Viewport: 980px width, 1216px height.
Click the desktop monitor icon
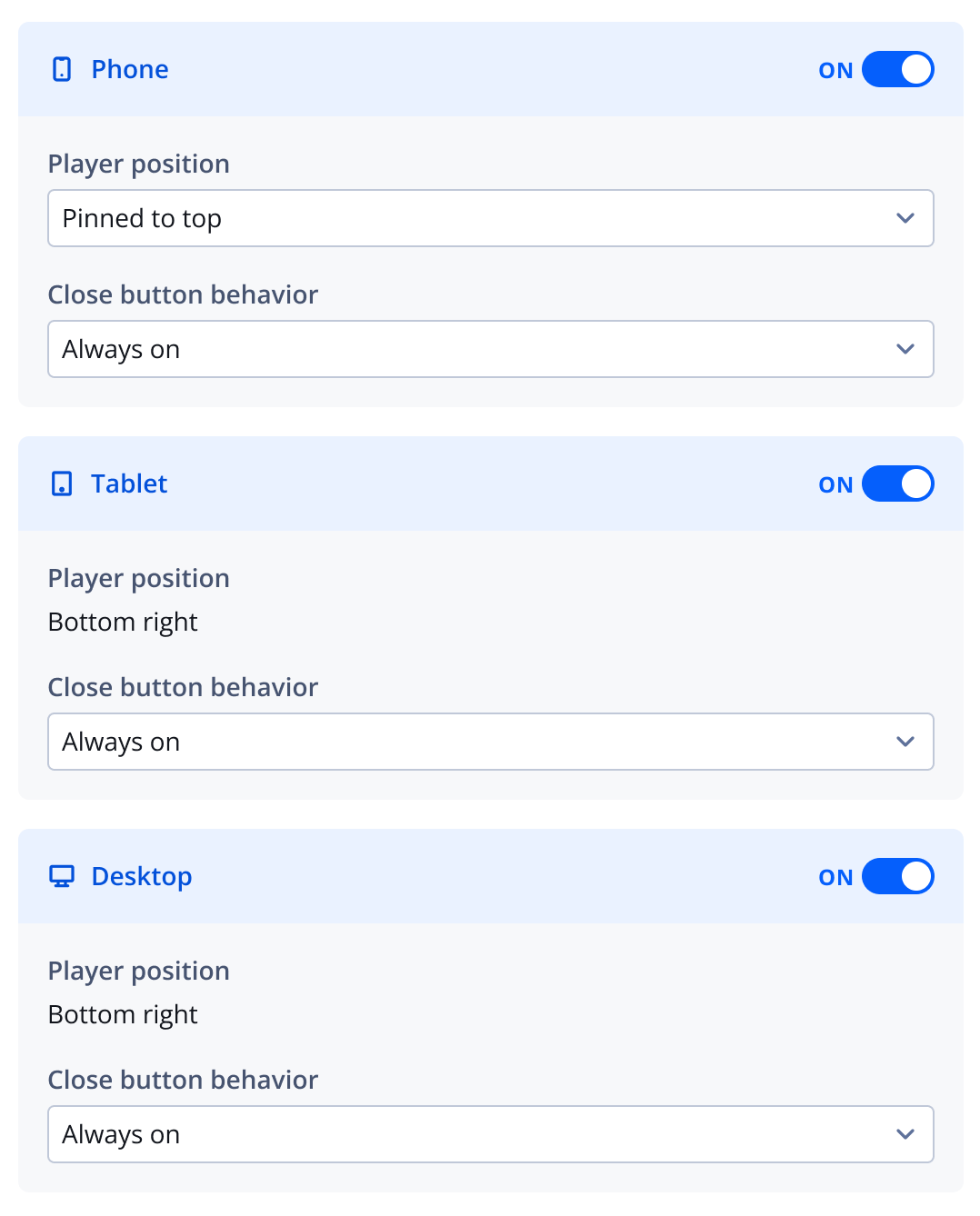click(x=61, y=876)
